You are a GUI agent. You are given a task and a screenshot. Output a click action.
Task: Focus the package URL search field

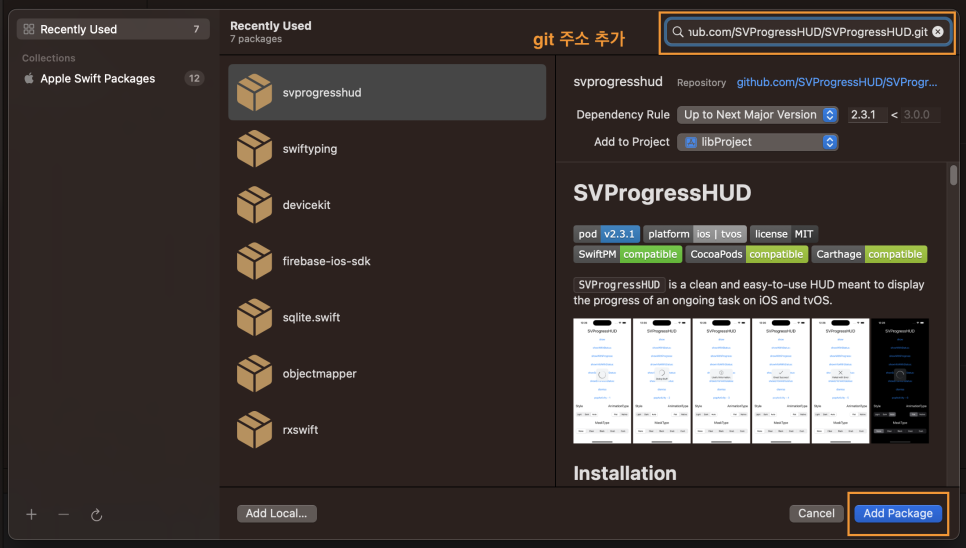click(808, 31)
